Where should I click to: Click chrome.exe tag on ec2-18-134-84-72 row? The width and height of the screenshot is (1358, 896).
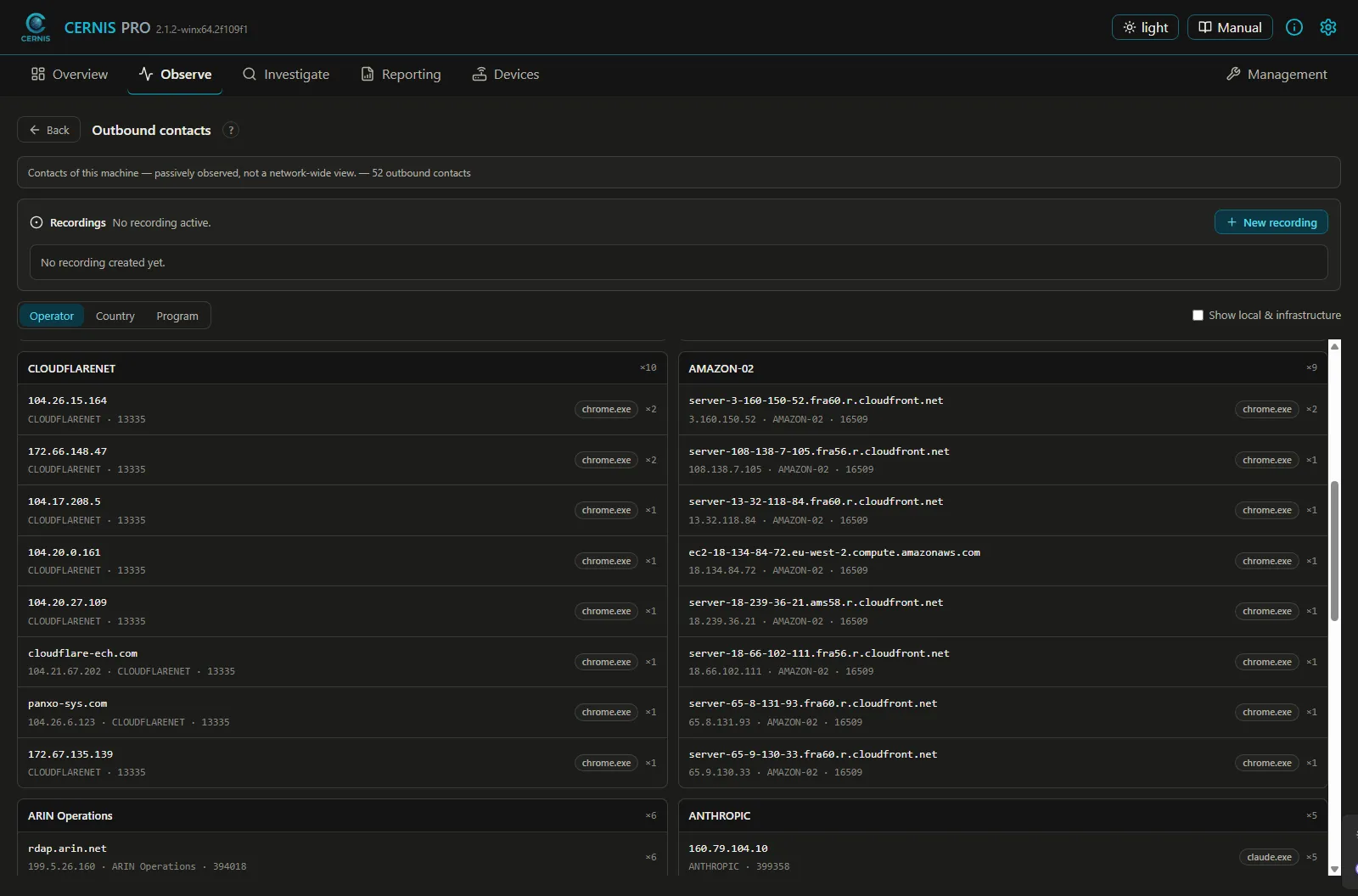[1267, 561]
